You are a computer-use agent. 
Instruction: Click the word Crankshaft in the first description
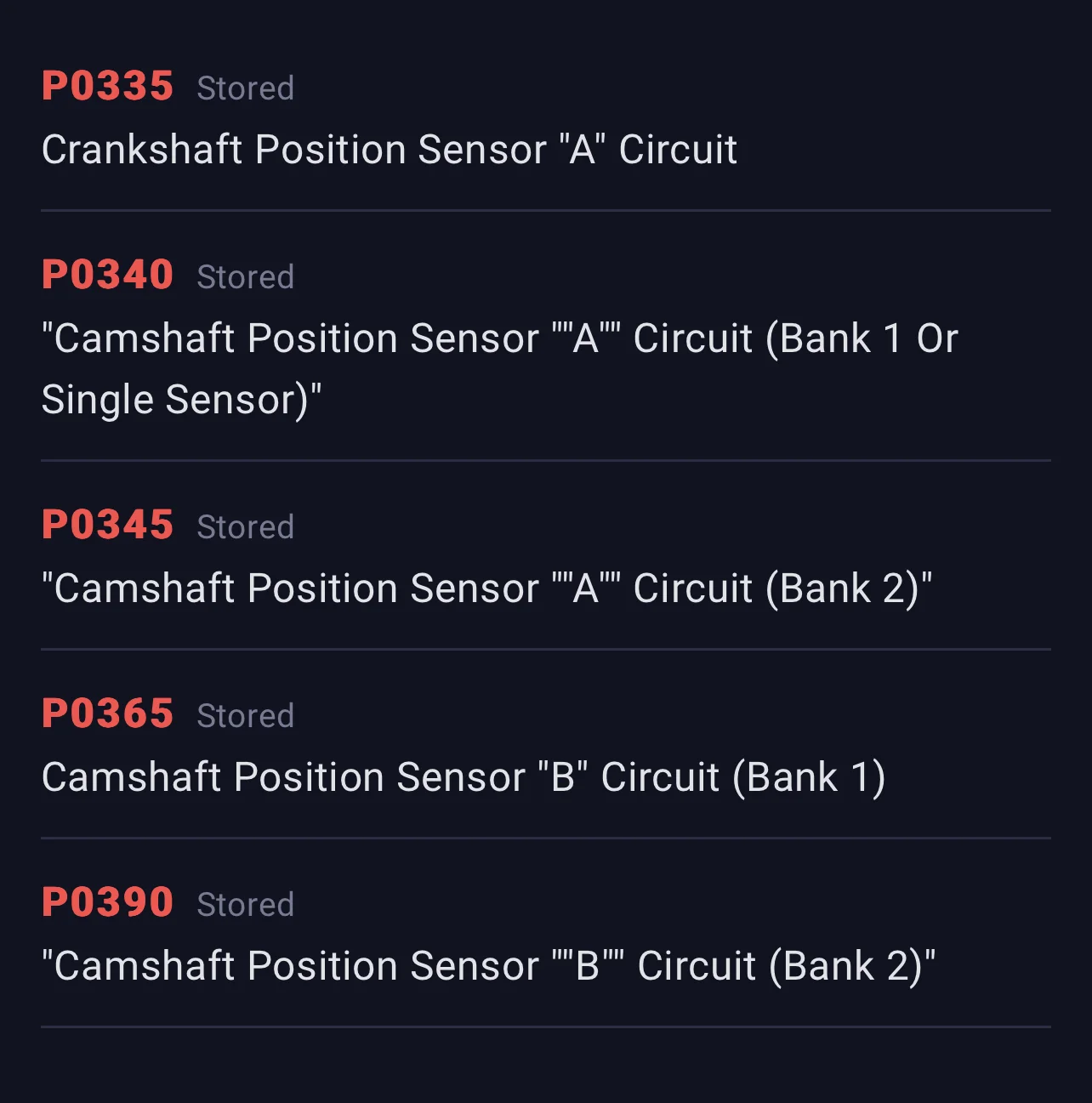143,150
